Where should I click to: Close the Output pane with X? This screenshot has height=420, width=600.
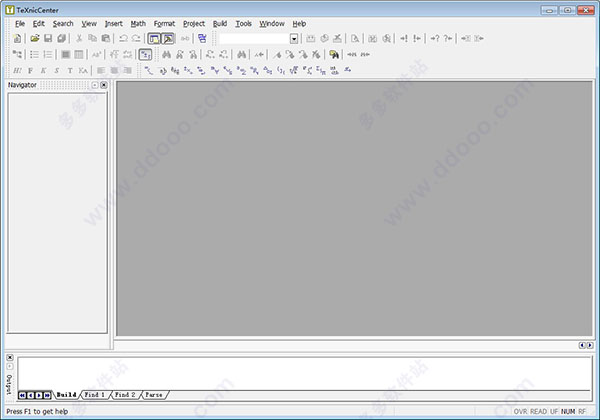coord(10,357)
